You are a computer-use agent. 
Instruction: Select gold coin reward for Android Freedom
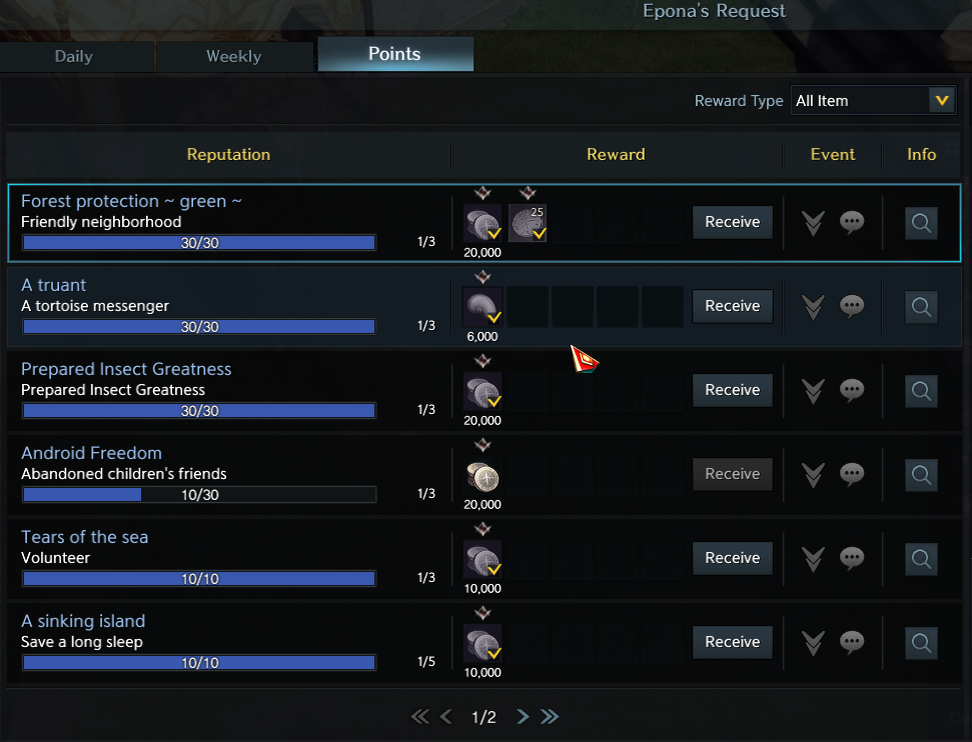[482, 477]
